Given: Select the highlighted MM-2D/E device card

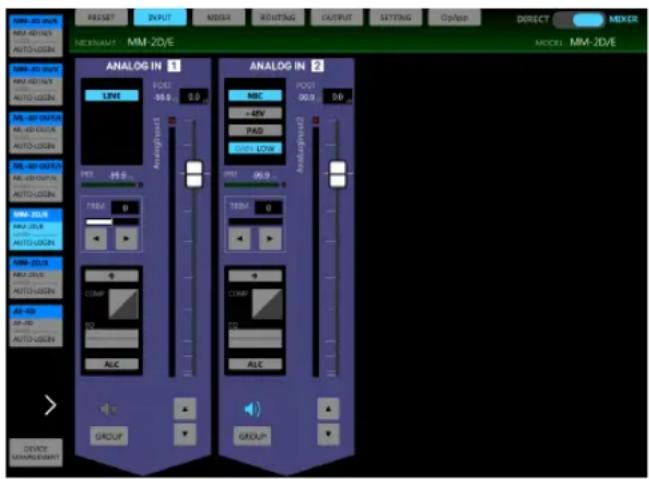Looking at the screenshot, I should 36,229.
